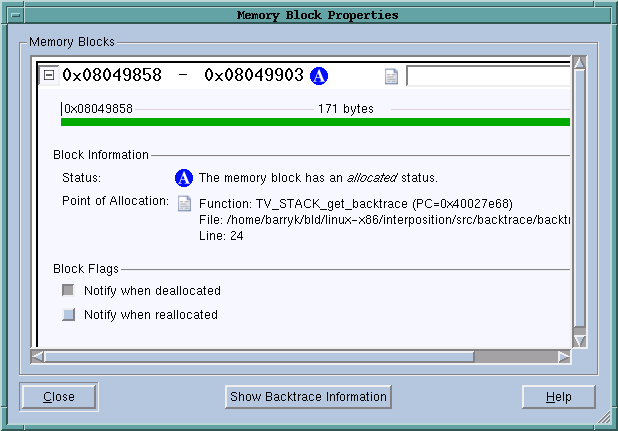618x431 pixels.
Task: Click the TV_STACK_get_backtrace function line
Action: (356, 203)
